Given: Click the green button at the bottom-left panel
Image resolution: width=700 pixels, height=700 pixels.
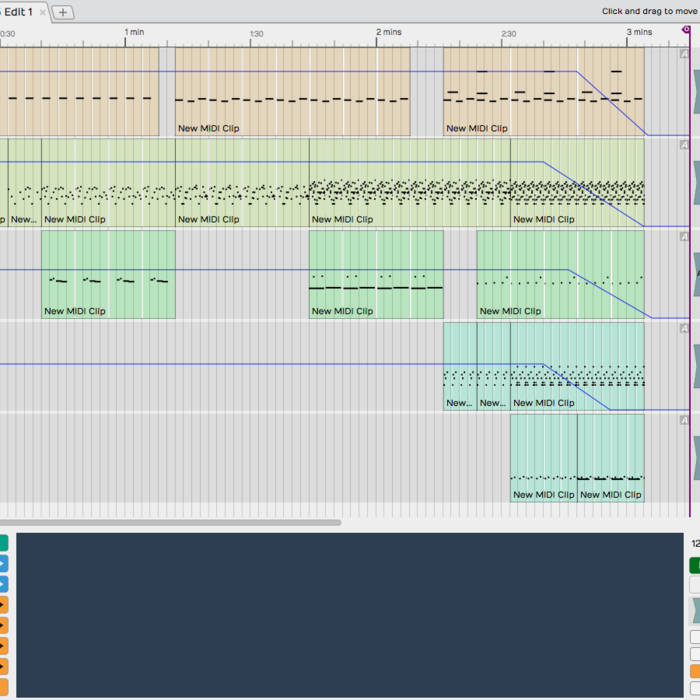Looking at the screenshot, I should [3, 543].
